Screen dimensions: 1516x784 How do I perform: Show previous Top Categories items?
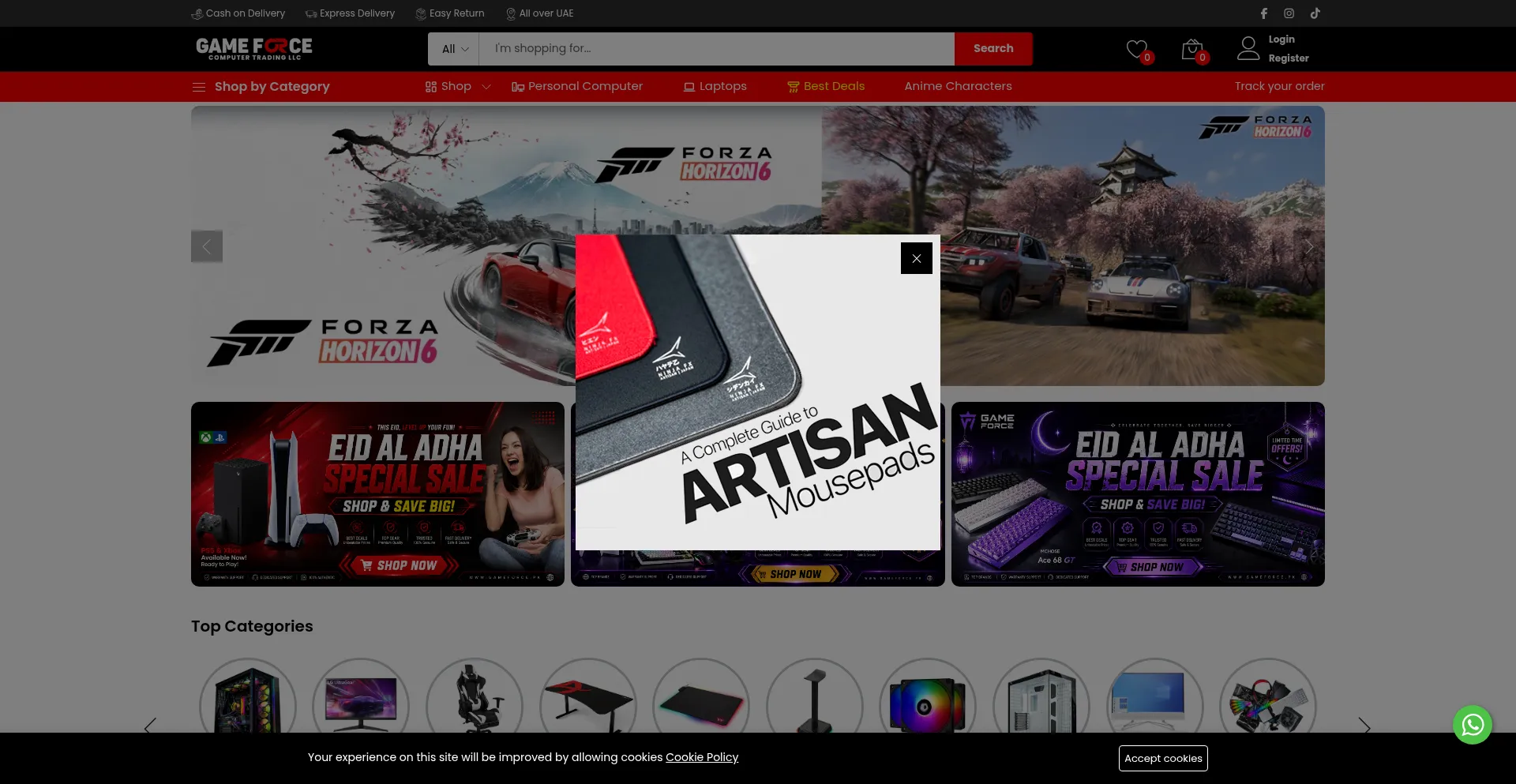tap(150, 726)
